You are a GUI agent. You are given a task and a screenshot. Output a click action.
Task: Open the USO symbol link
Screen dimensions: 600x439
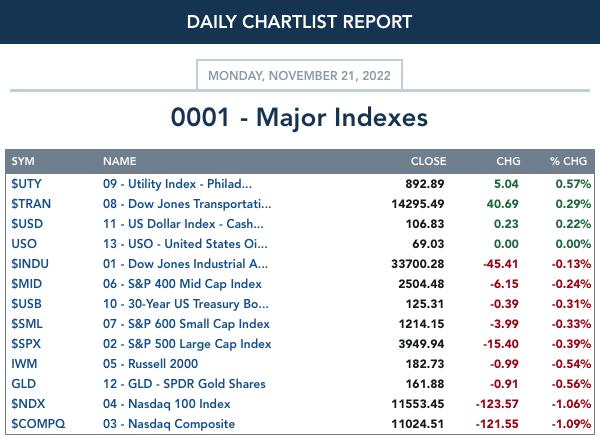(x=24, y=244)
